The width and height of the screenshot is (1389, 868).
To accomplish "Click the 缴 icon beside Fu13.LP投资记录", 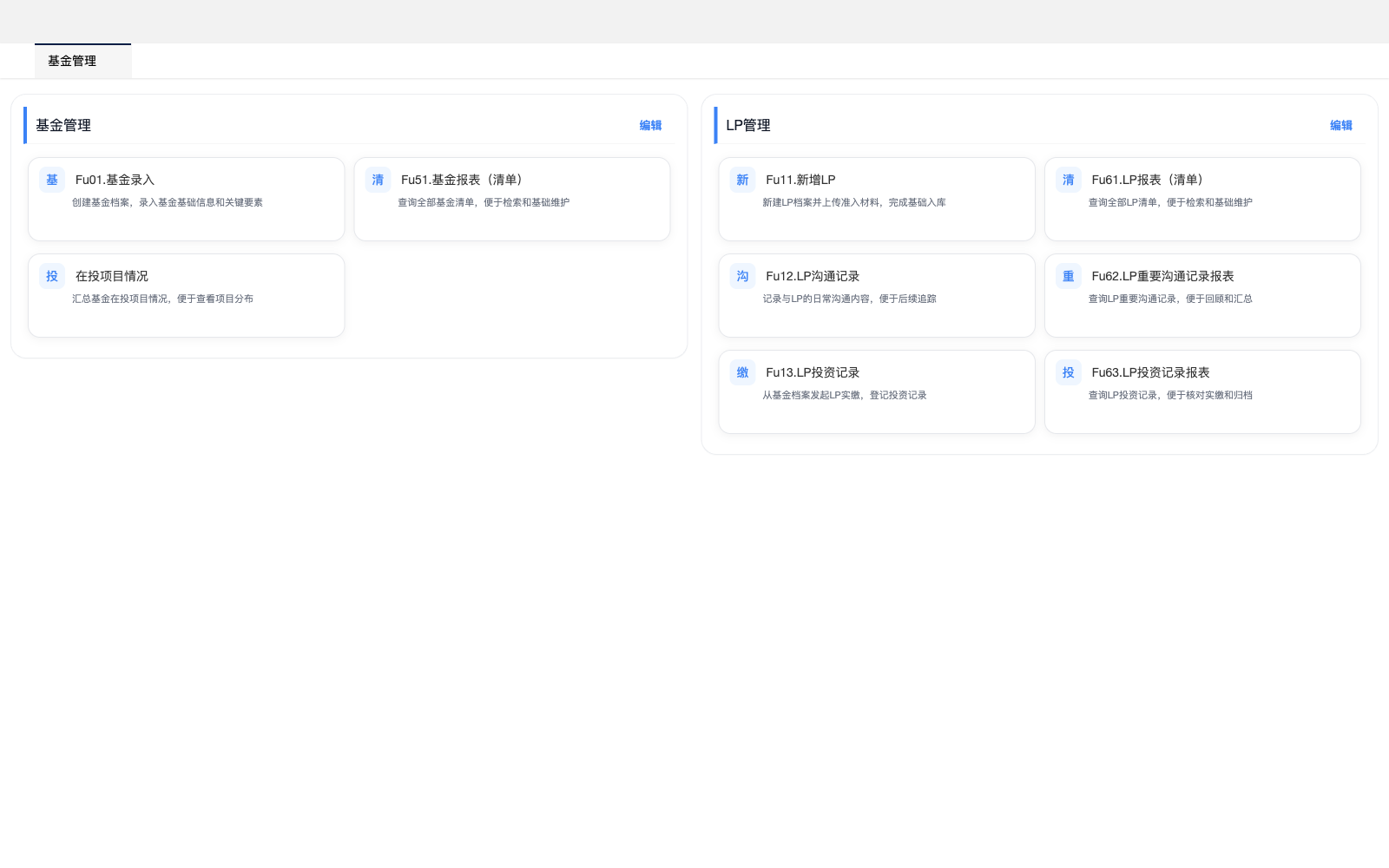I will click(742, 372).
